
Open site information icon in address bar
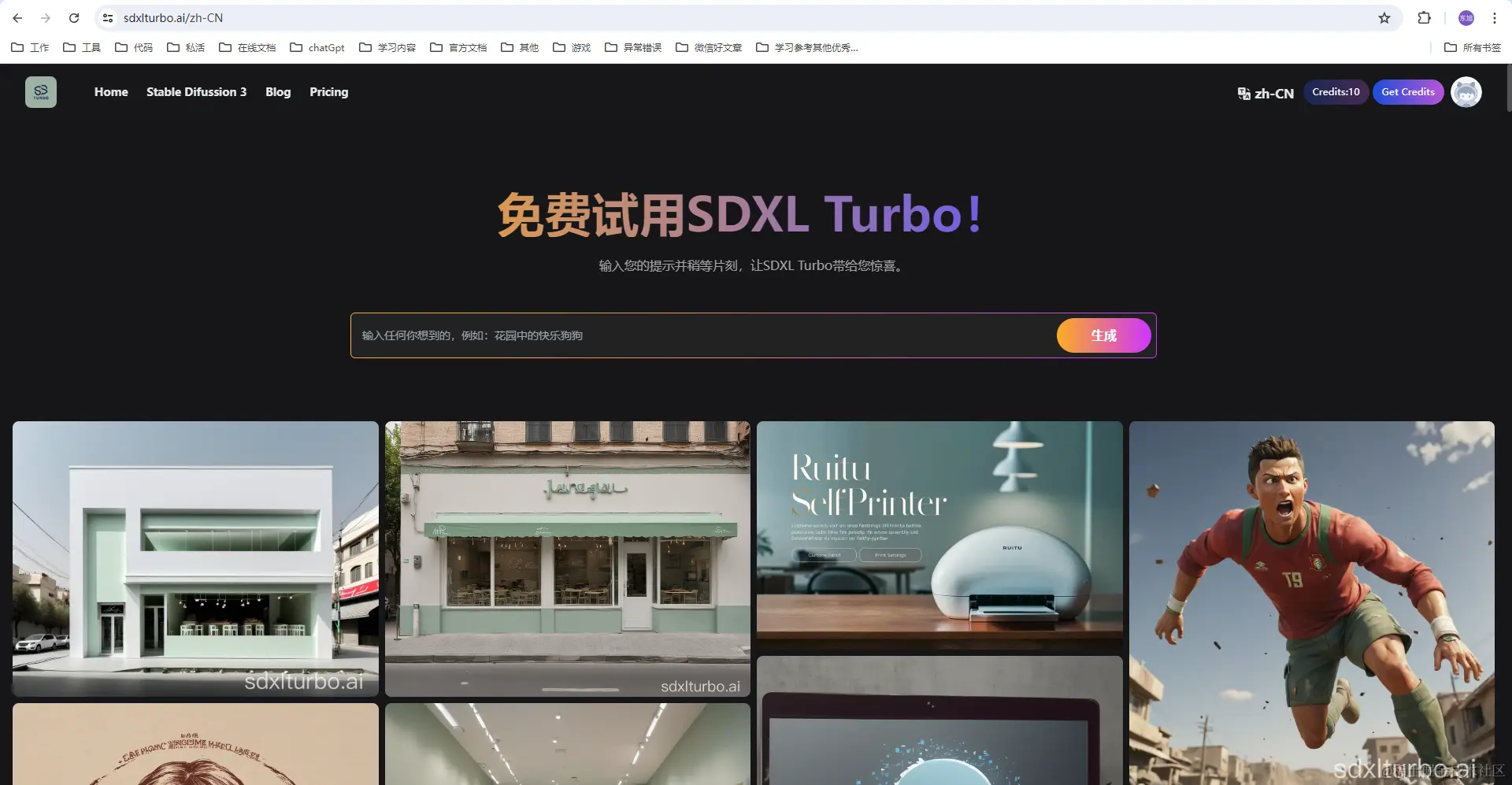point(108,18)
